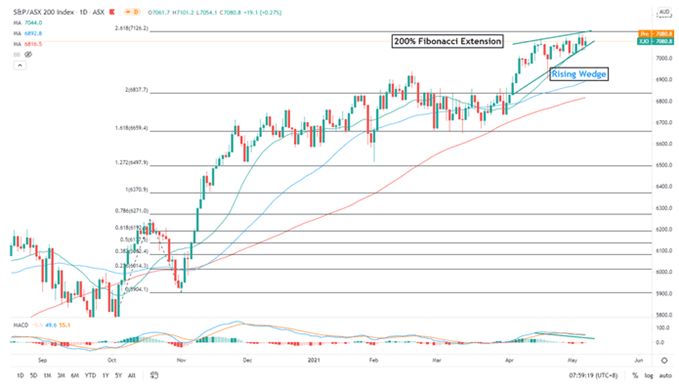The image size is (679, 388).
Task: Select the red MA 6816.5 indicator legend
Action: click(27, 44)
